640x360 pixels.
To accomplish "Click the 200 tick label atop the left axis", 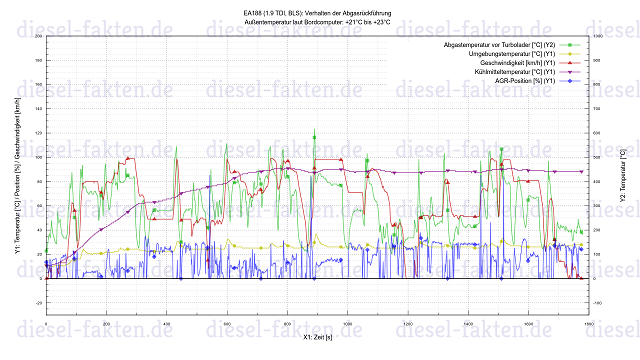I will point(39,36).
